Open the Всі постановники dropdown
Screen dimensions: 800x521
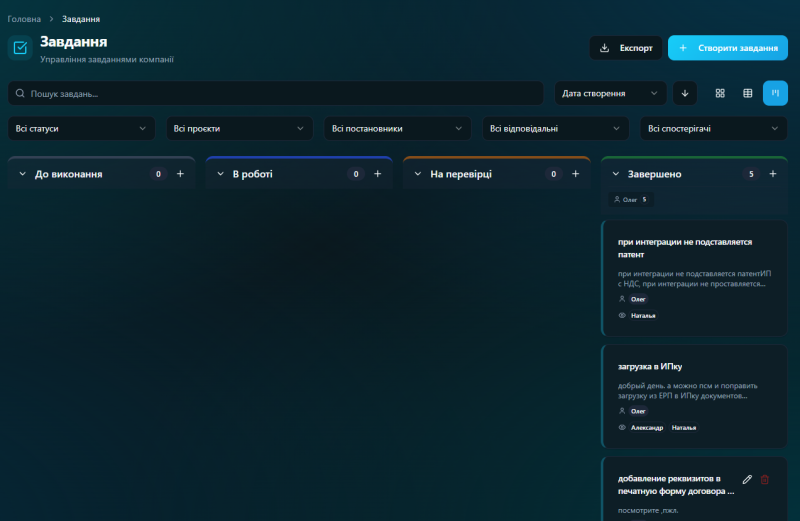(397, 129)
